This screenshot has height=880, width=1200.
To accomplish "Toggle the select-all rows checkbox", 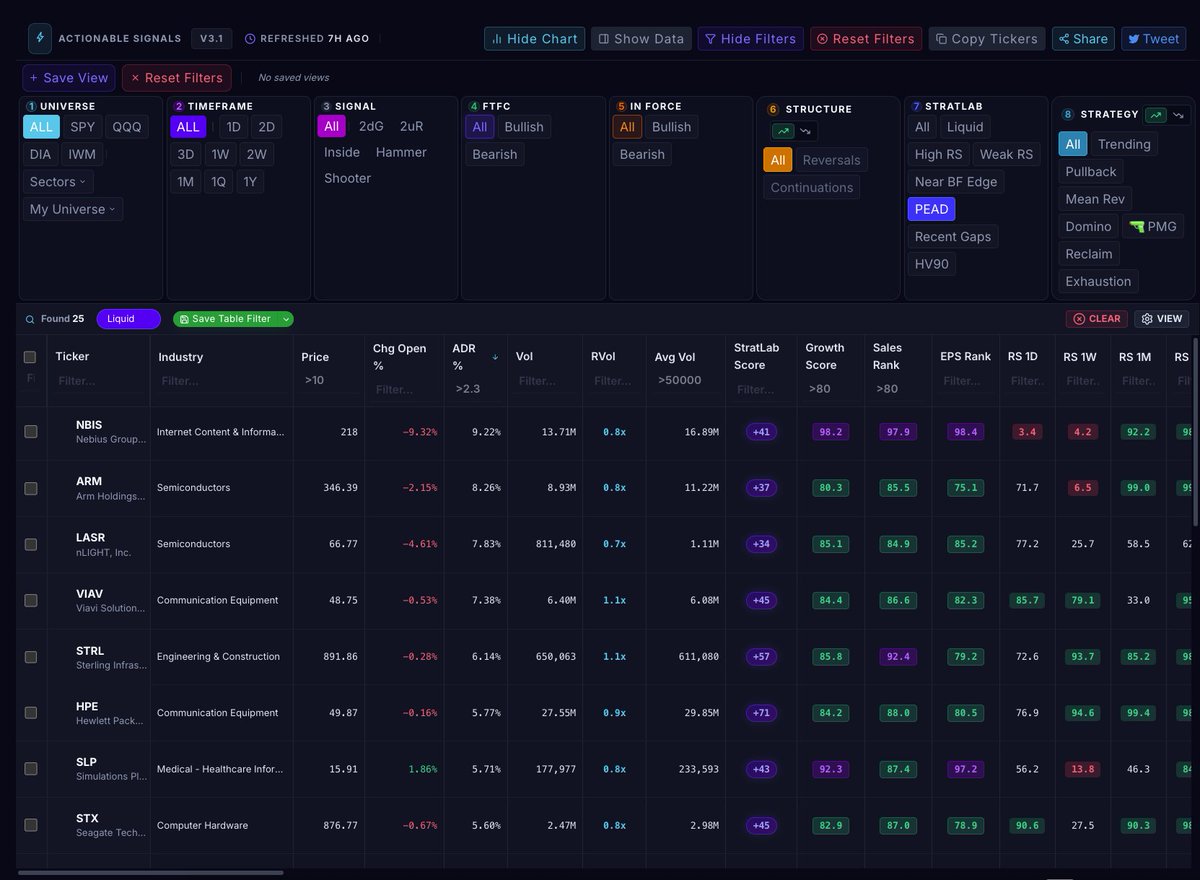I will [30, 357].
